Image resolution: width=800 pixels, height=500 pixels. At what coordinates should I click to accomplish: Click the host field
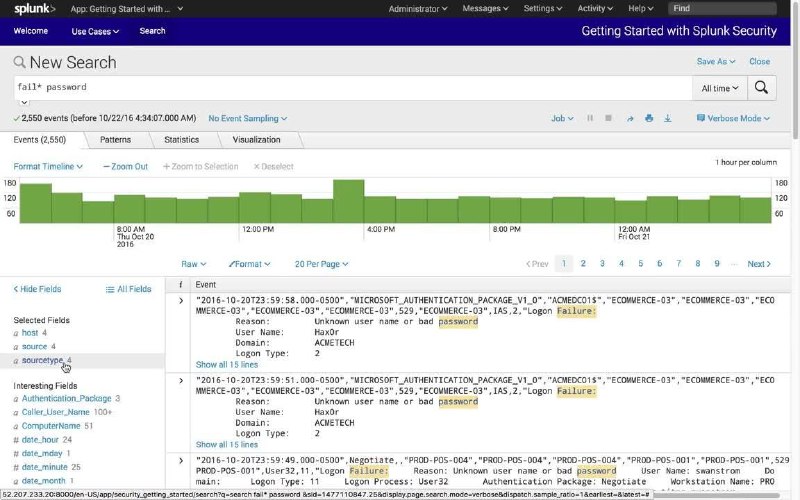click(x=30, y=333)
